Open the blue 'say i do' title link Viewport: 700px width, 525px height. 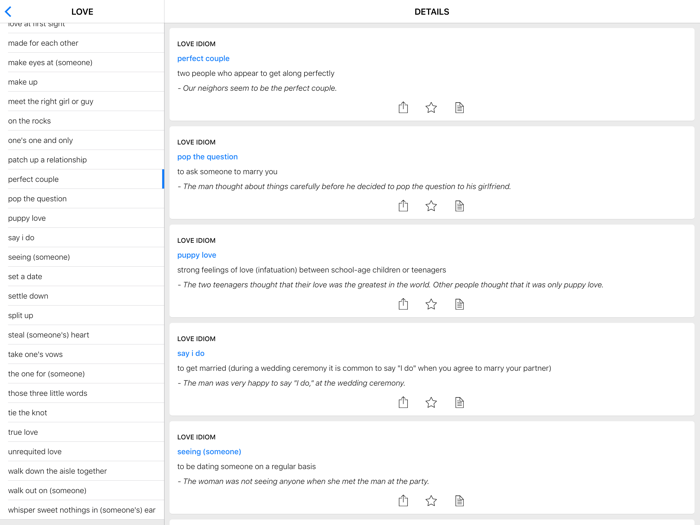pyautogui.click(x=191, y=353)
